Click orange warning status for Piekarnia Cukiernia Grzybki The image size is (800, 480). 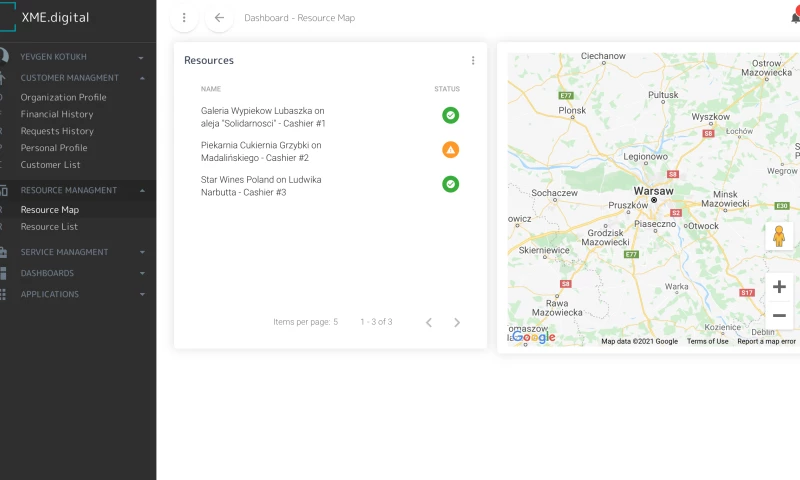tap(450, 150)
